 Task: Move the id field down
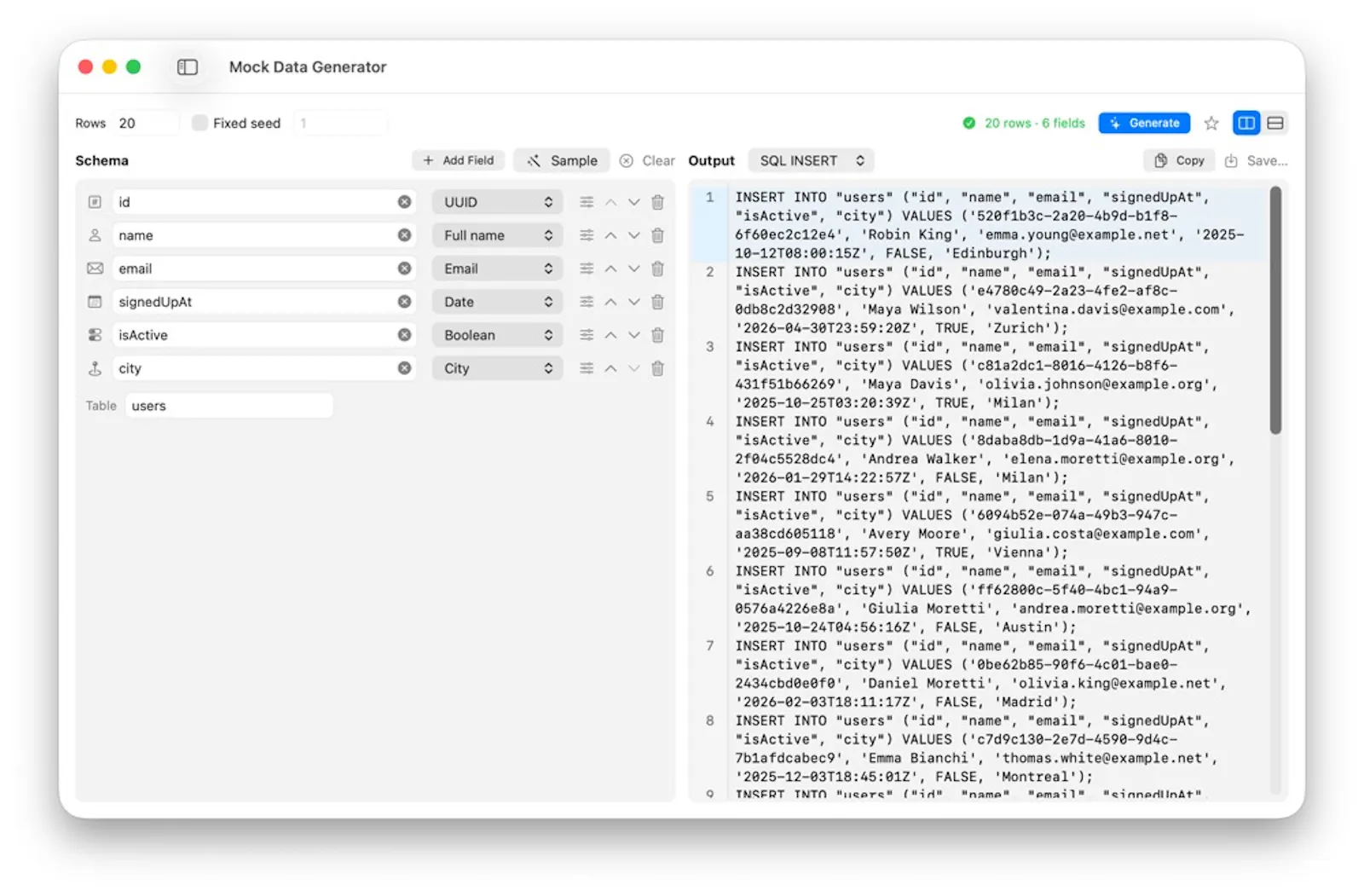click(633, 202)
